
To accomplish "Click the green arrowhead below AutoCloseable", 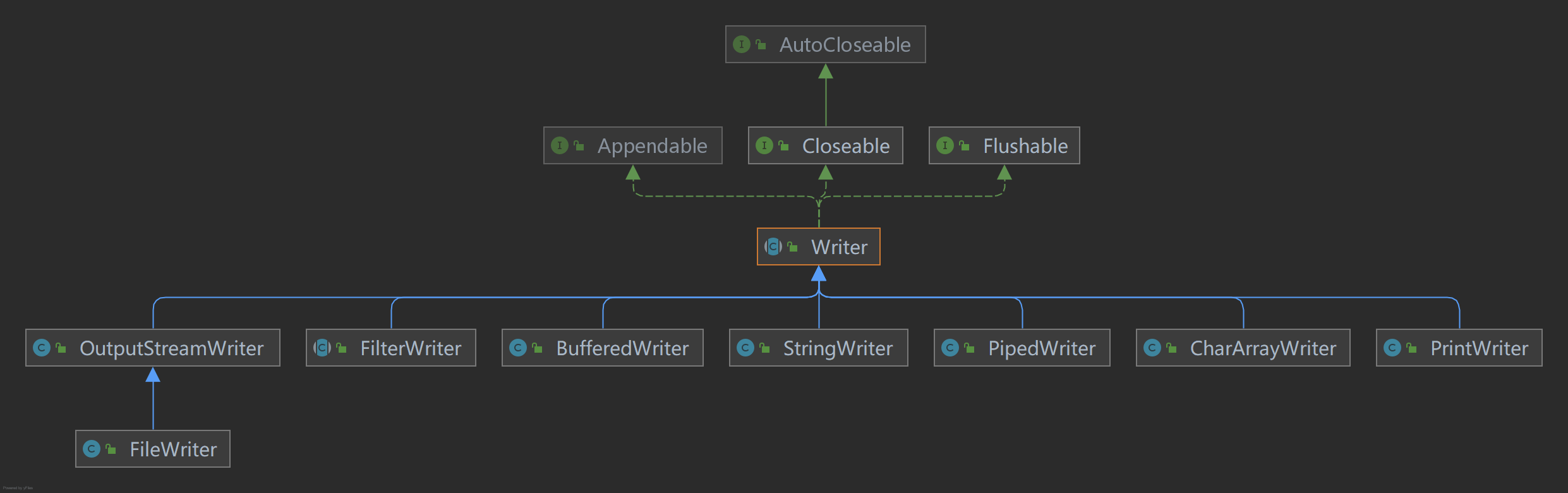I will click(826, 71).
